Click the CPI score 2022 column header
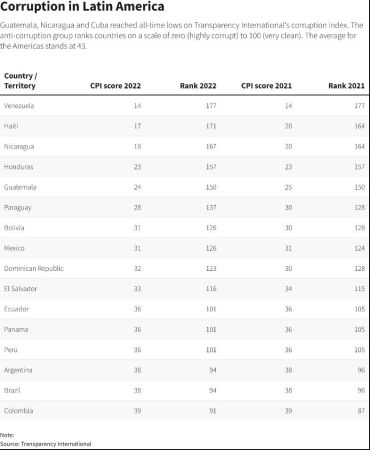 (115, 86)
